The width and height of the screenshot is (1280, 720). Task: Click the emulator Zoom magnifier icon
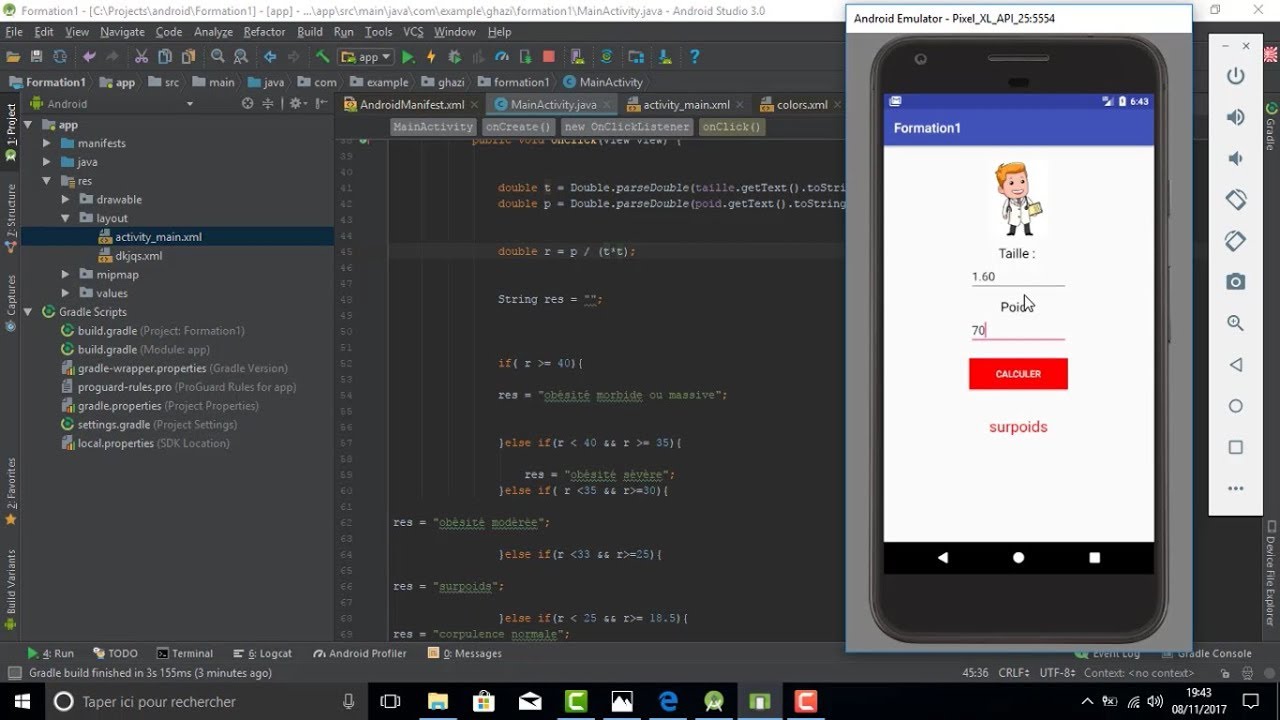(1236, 323)
